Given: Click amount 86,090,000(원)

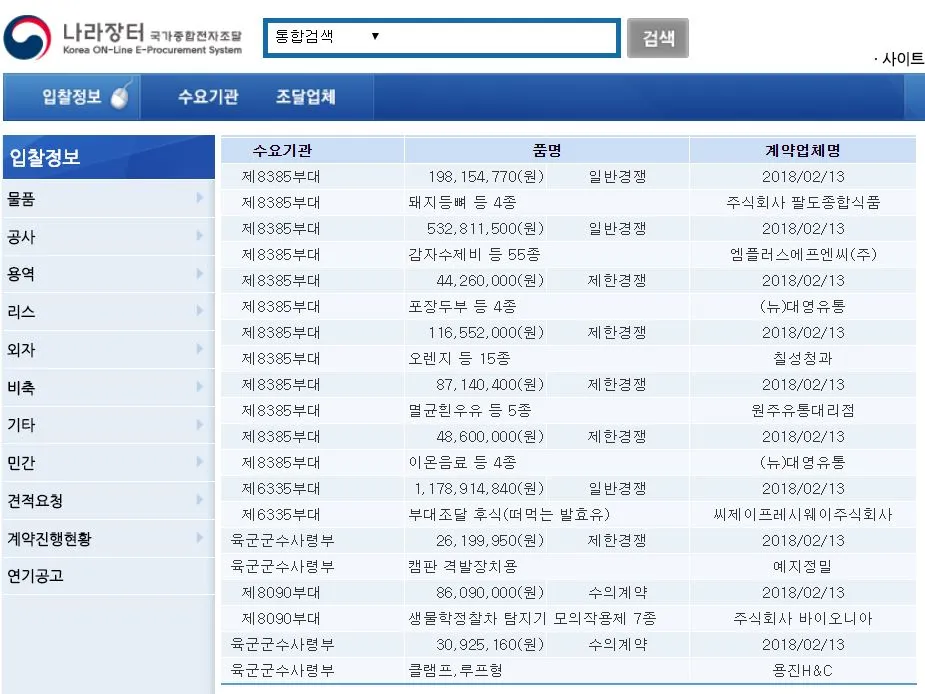Looking at the screenshot, I should pyautogui.click(x=490, y=592).
